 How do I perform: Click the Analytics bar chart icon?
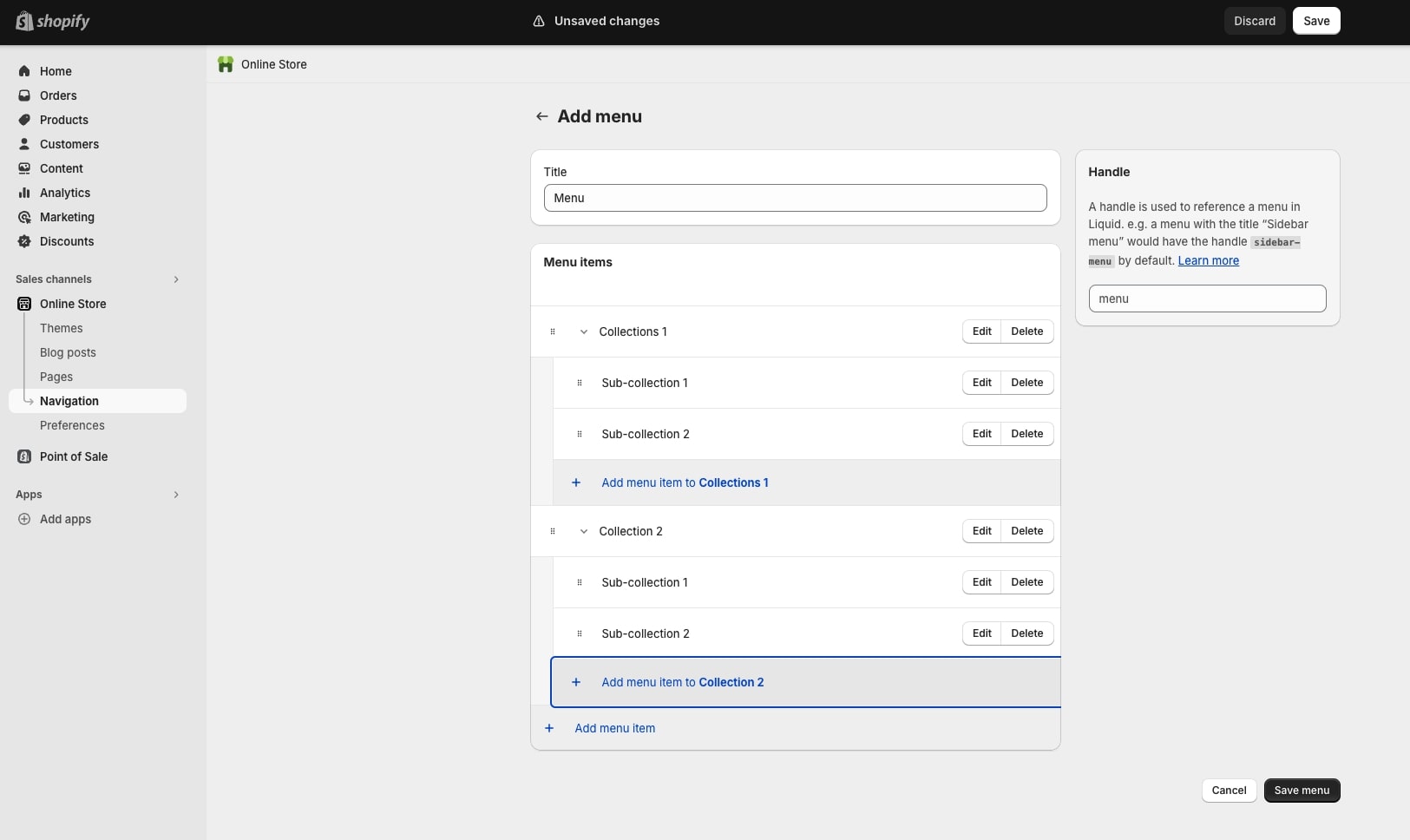coord(24,193)
